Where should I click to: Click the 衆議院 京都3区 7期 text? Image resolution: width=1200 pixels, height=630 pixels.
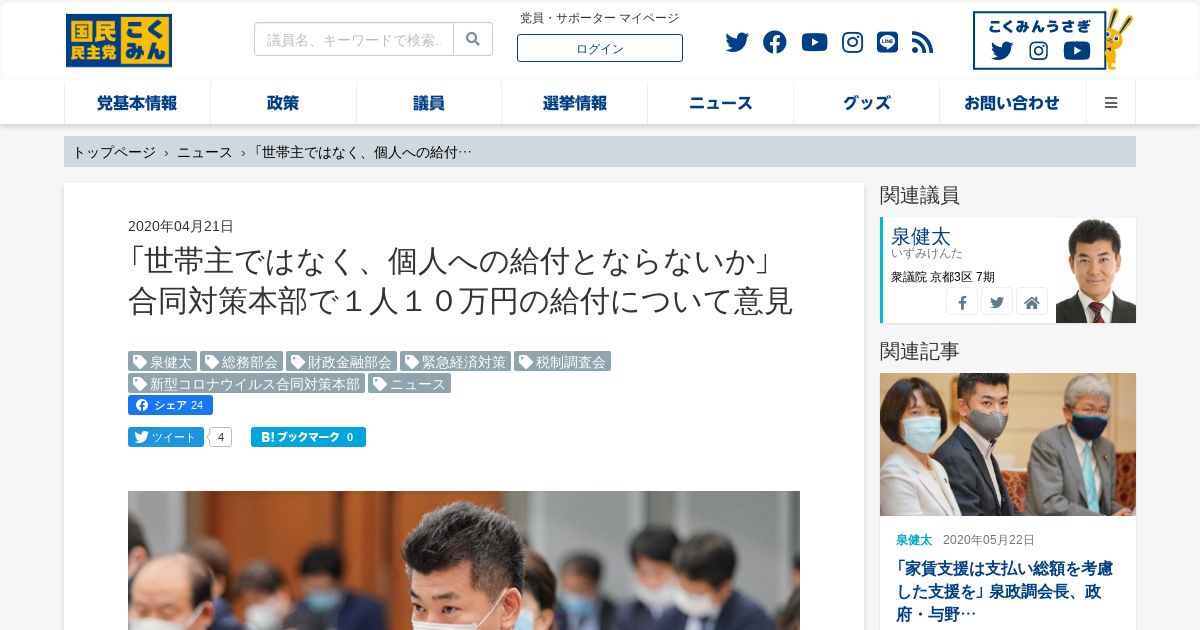tap(943, 277)
